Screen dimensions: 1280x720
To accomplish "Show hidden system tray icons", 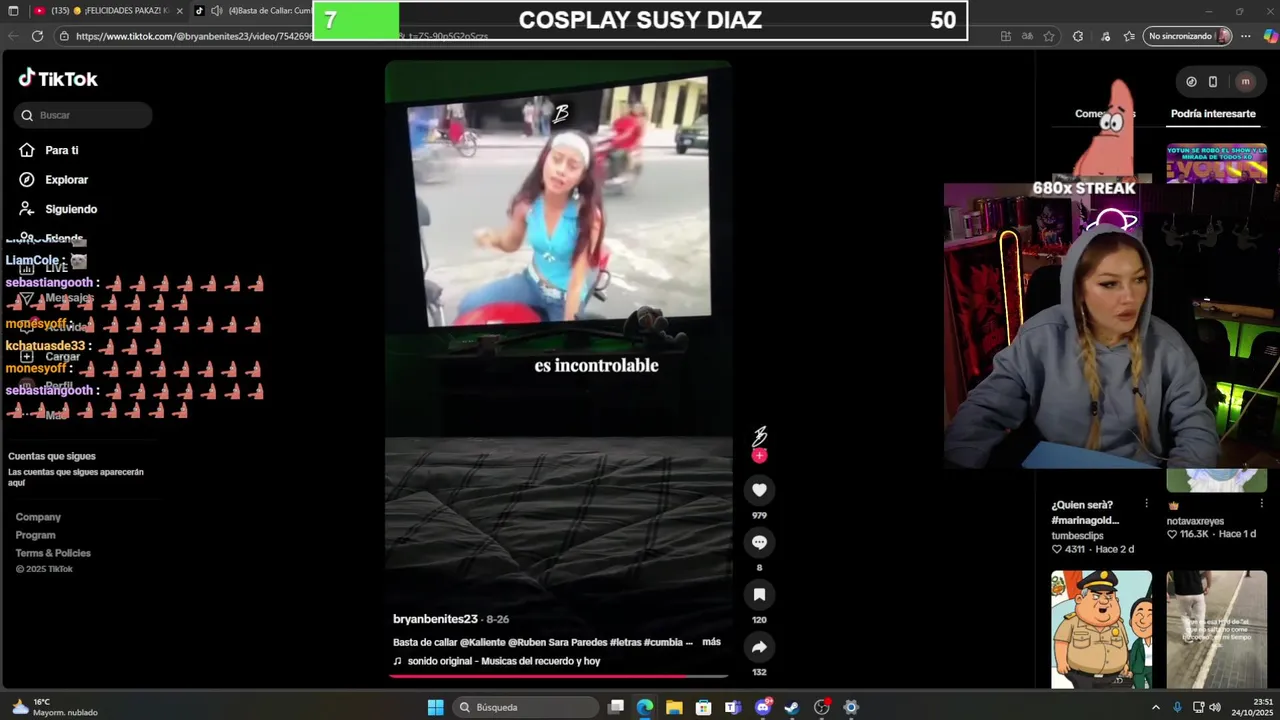I will pyautogui.click(x=1156, y=707).
